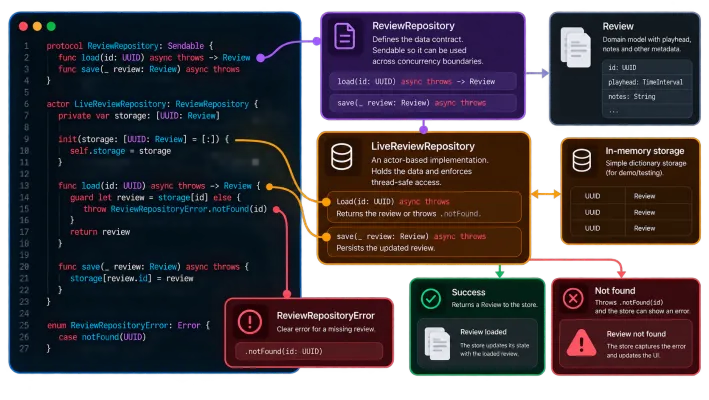This screenshot has width=709, height=400.
Task: Click the yellow minimize dot in the code window
Action: tap(38, 26)
